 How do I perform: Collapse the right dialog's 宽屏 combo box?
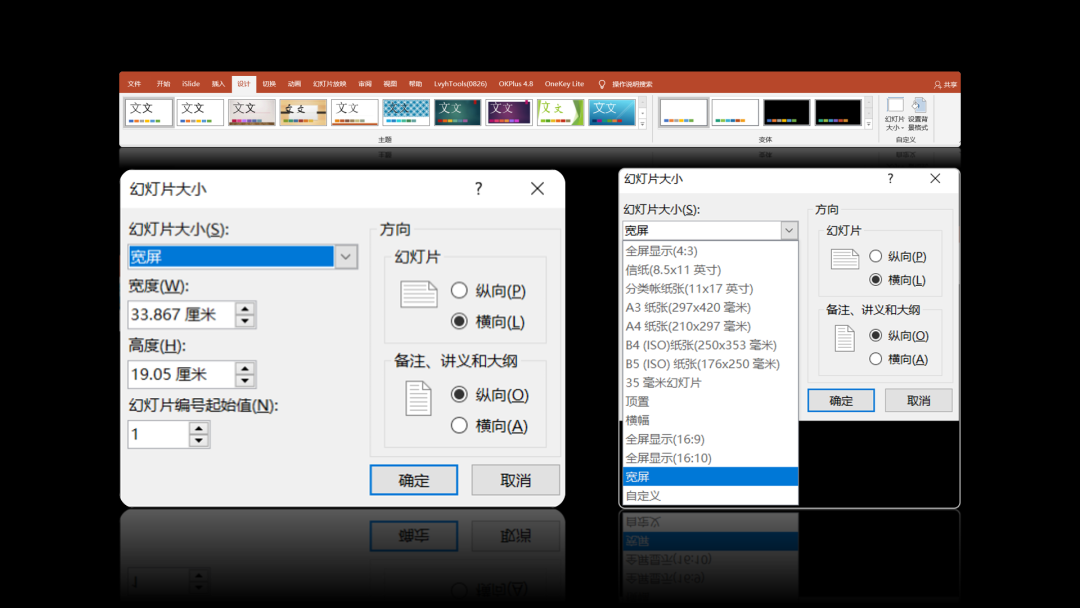[x=789, y=230]
